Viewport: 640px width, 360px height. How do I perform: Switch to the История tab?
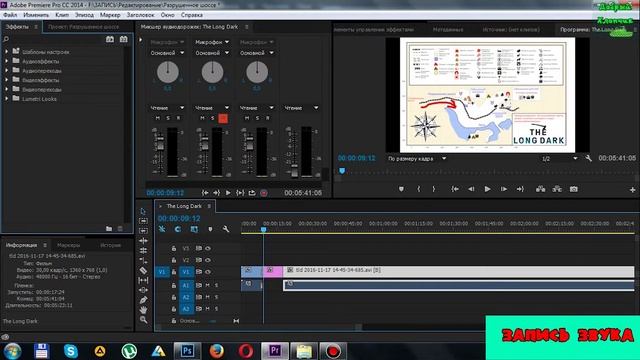(x=111, y=245)
